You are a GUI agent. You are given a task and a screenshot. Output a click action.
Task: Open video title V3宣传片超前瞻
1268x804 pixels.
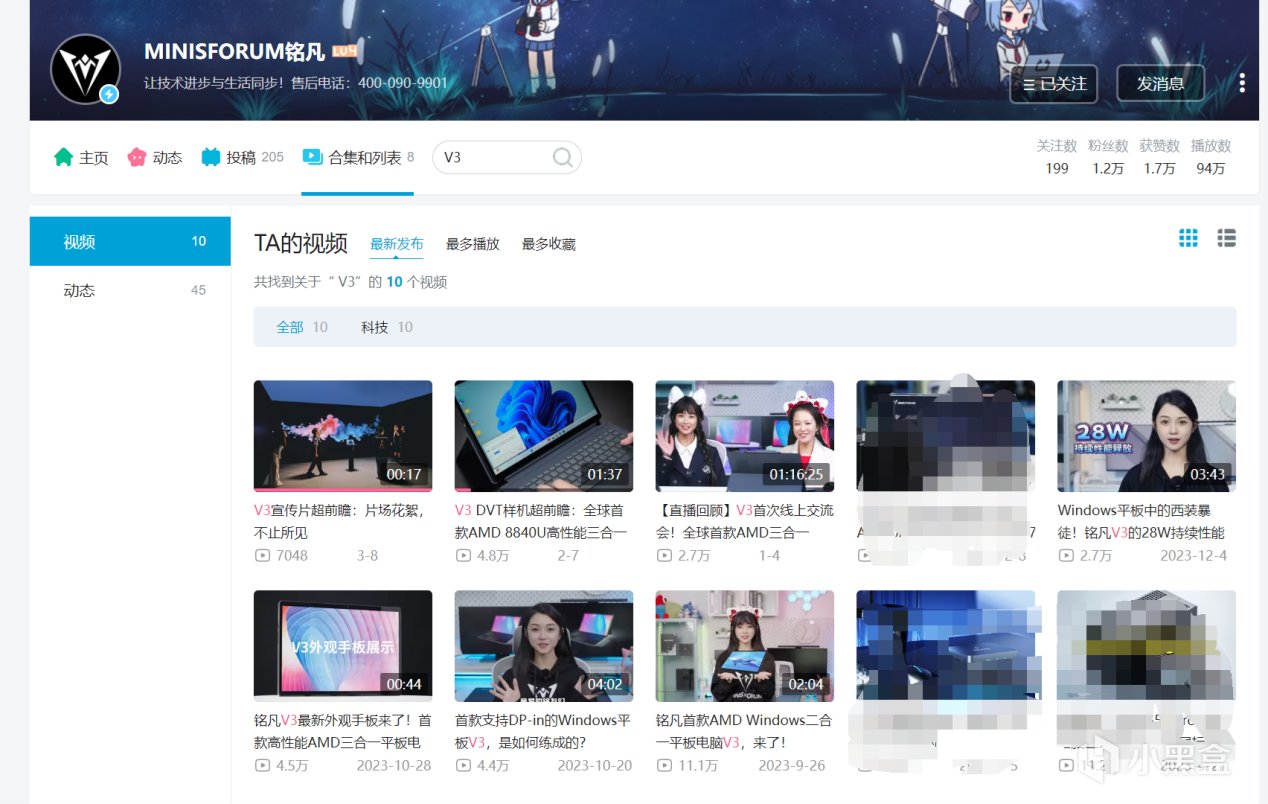(340, 521)
